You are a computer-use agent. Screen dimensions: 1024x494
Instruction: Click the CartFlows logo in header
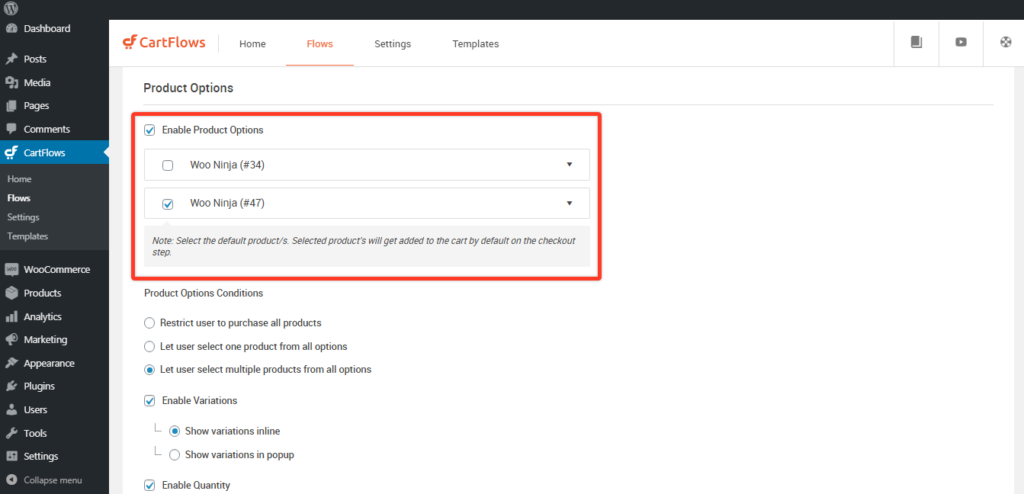(x=164, y=42)
